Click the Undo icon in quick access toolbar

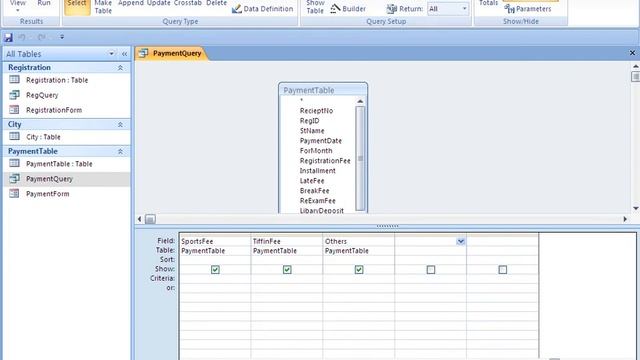pyautogui.click(x=22, y=37)
